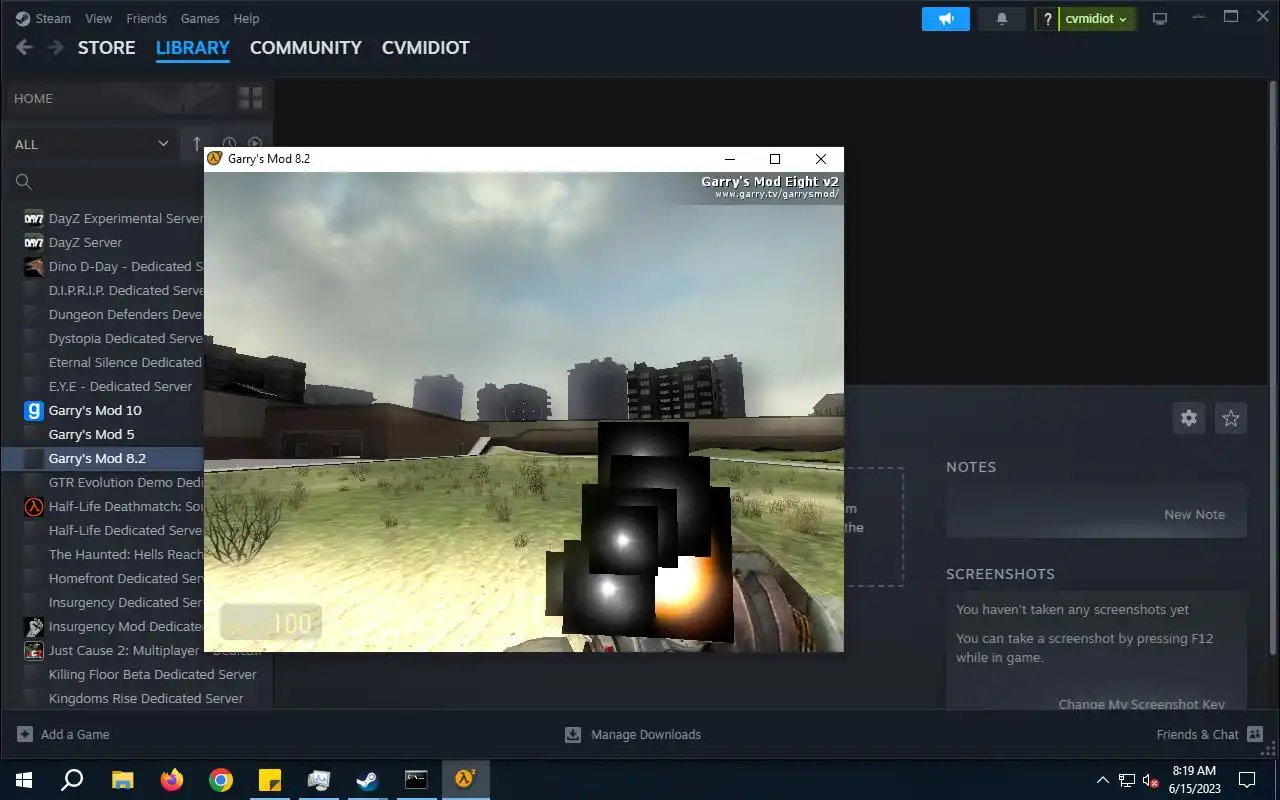Open File Explorer from taskbar
The image size is (1280, 800).
[122, 780]
